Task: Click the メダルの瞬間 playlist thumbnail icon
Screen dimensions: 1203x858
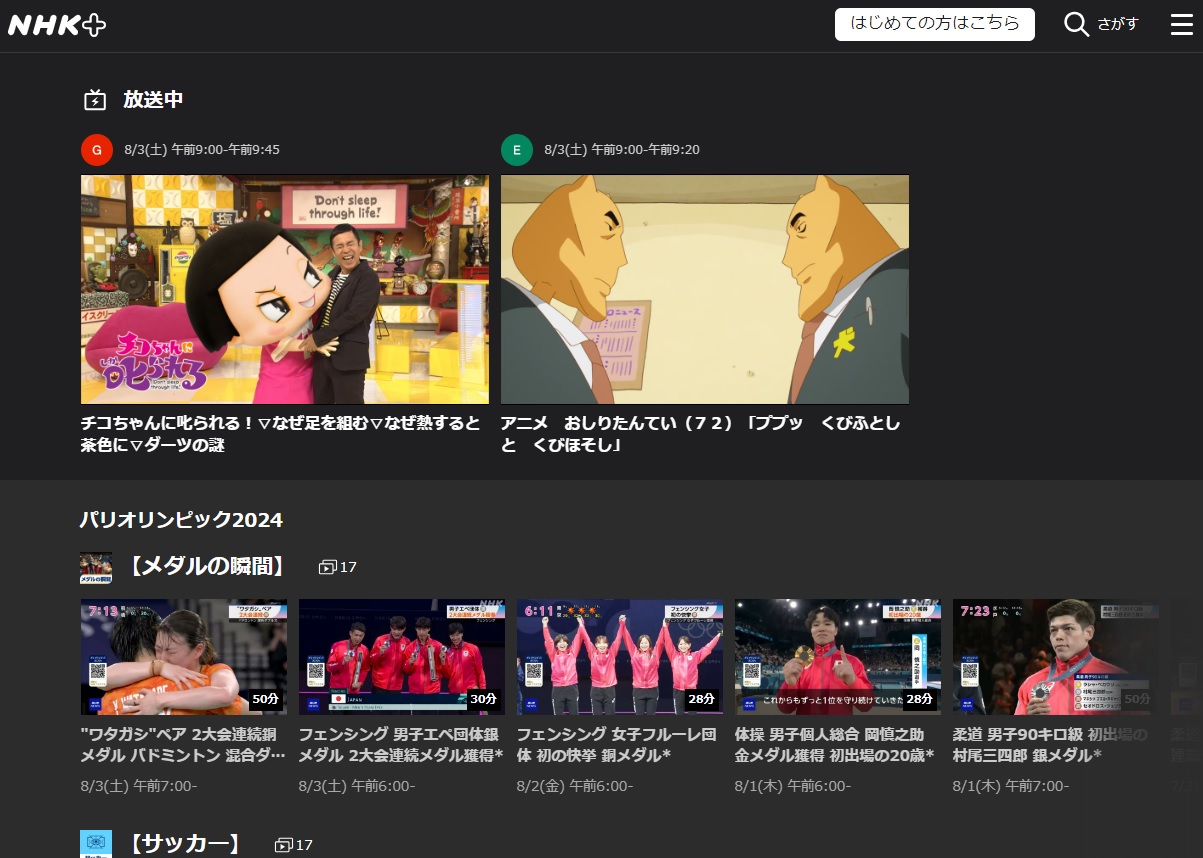Action: [96, 568]
